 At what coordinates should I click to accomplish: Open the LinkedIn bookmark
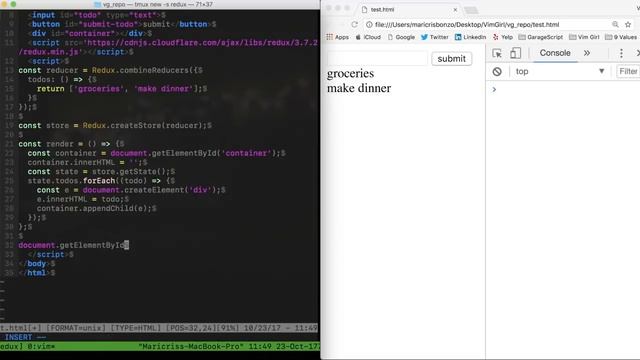[470, 37]
